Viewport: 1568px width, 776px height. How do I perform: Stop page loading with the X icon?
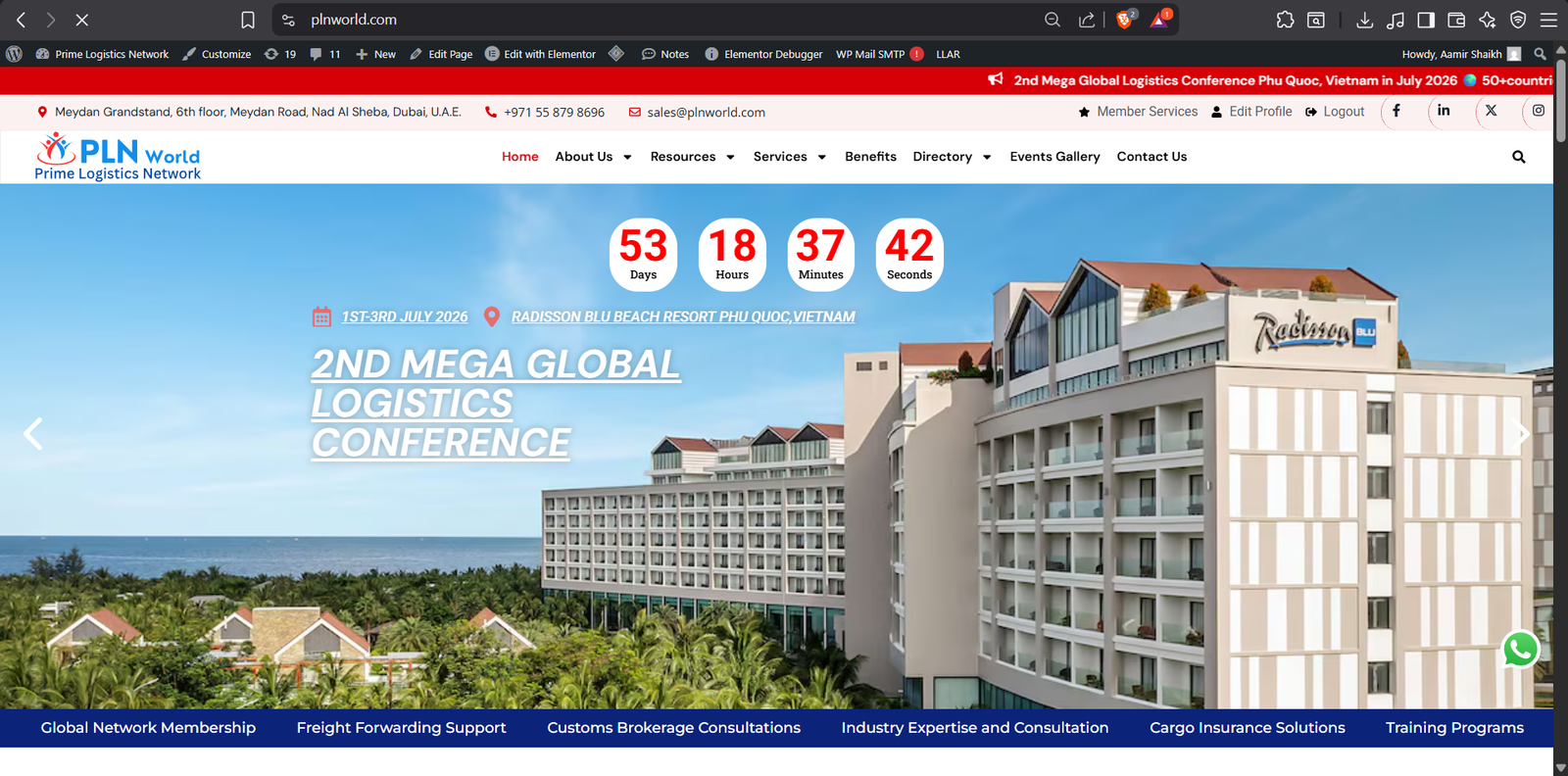click(82, 20)
